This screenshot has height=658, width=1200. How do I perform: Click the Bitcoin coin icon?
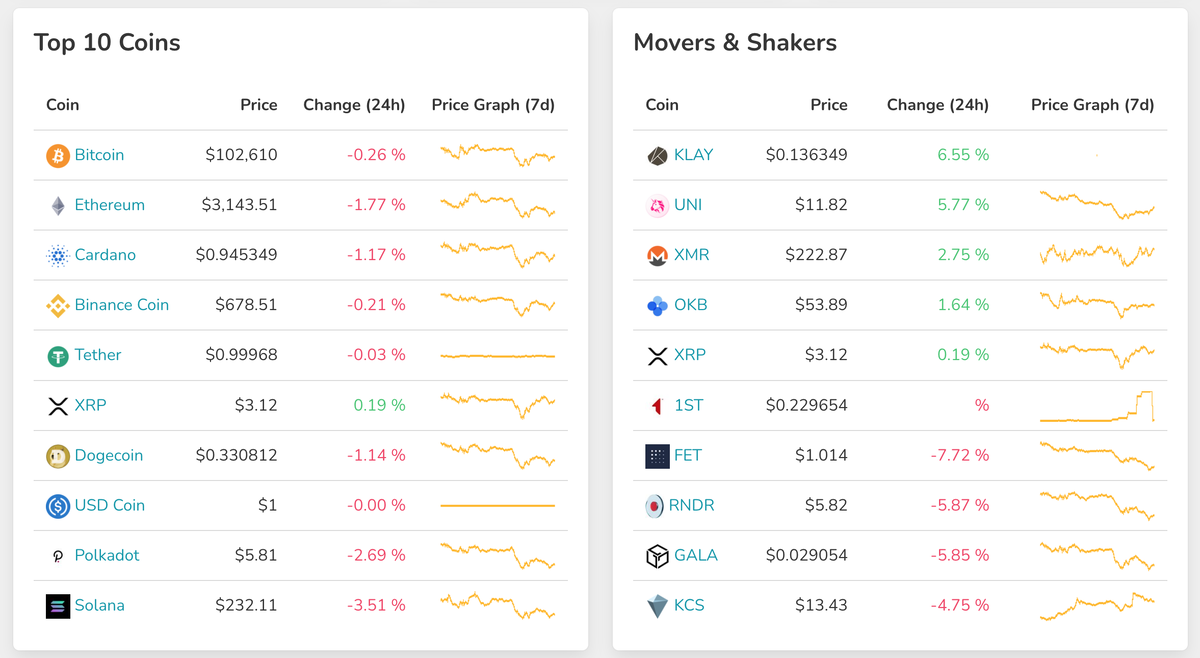(58, 156)
